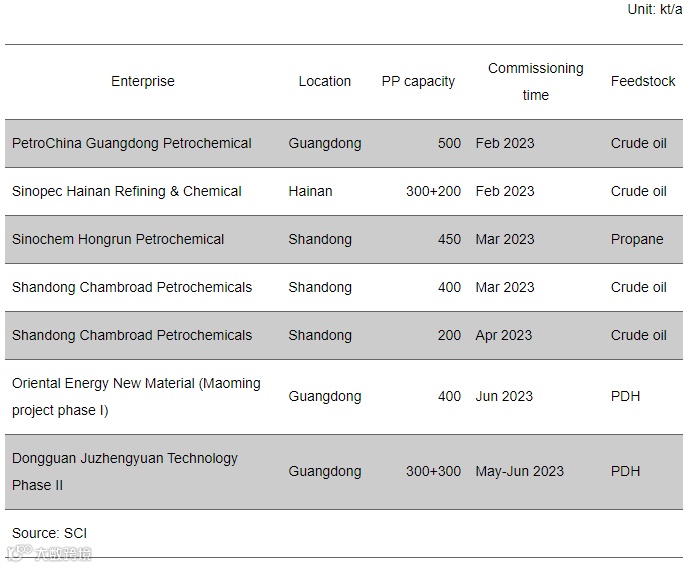Image resolution: width=694 pixels, height=568 pixels.
Task: Click the Hainan location cell
Action: tap(310, 191)
